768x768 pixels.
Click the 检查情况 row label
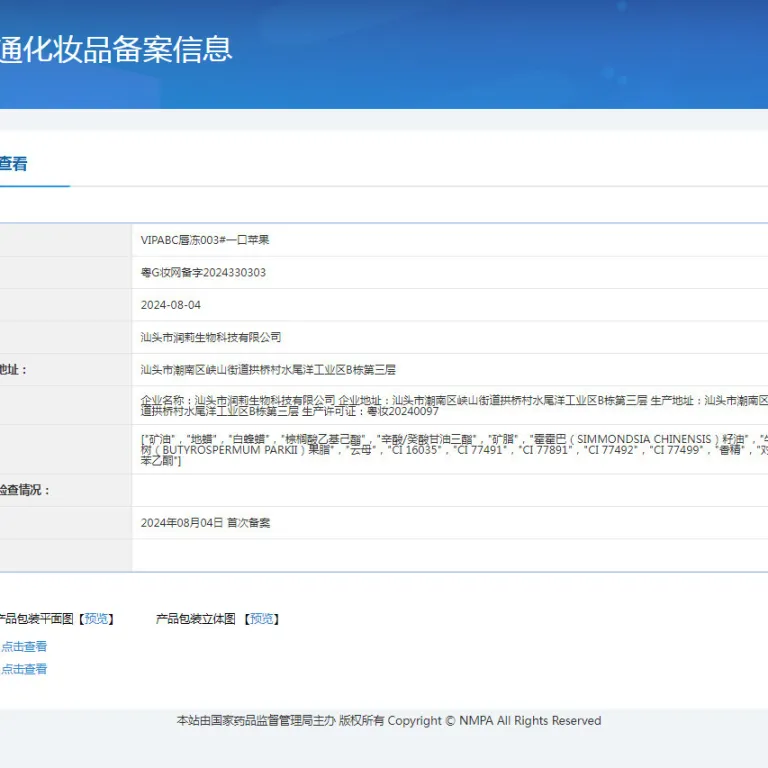[24, 490]
